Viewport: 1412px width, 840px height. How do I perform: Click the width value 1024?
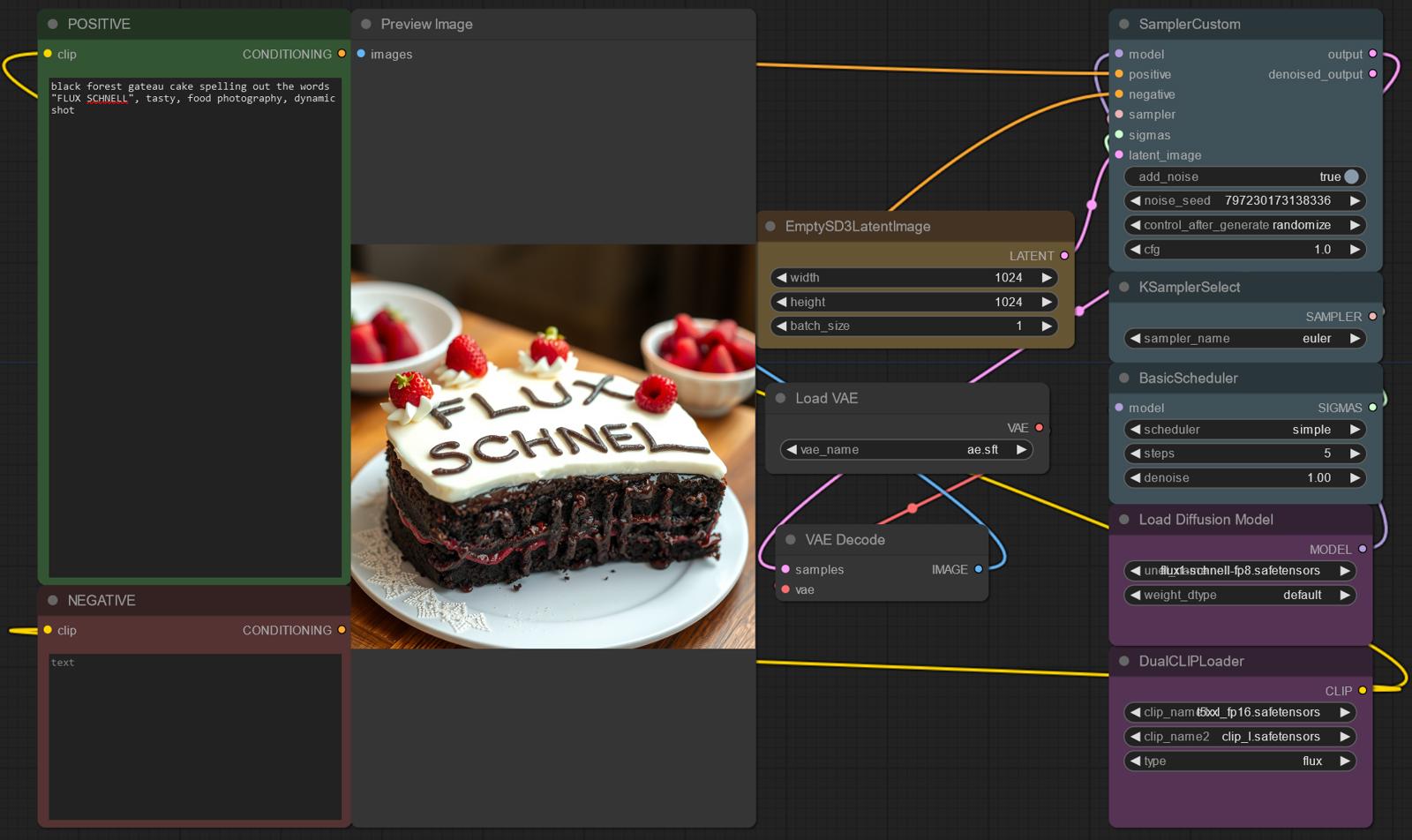pos(1009,278)
